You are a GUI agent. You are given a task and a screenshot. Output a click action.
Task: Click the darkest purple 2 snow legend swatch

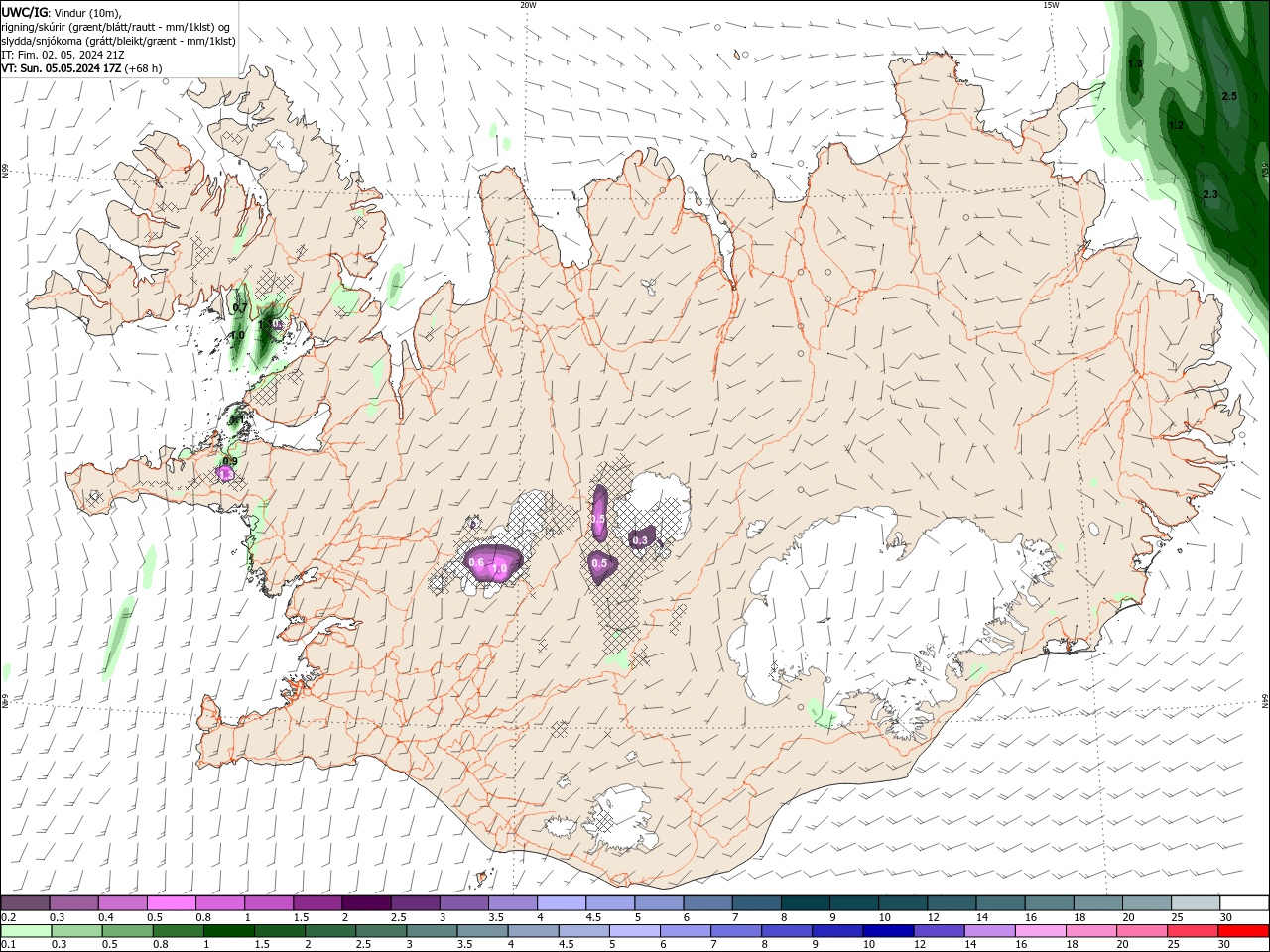pos(365,902)
